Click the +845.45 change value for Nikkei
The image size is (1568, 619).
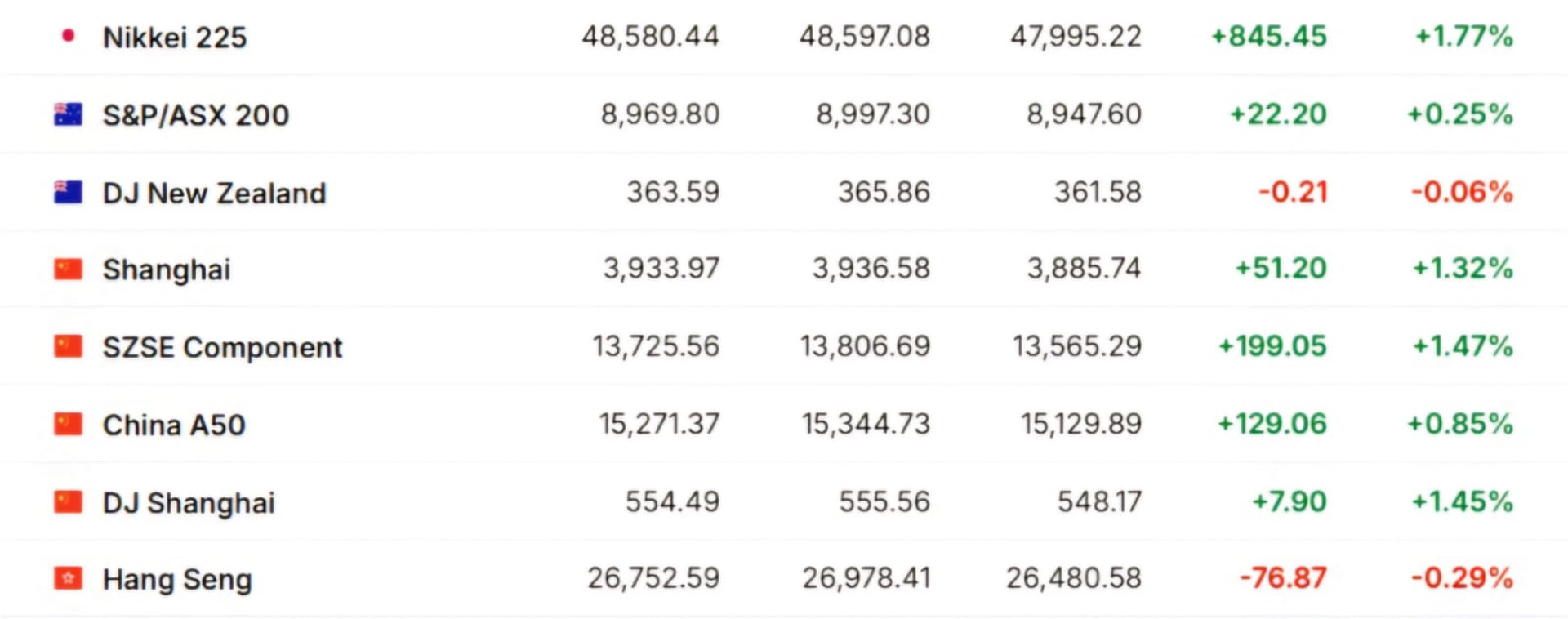1269,36
